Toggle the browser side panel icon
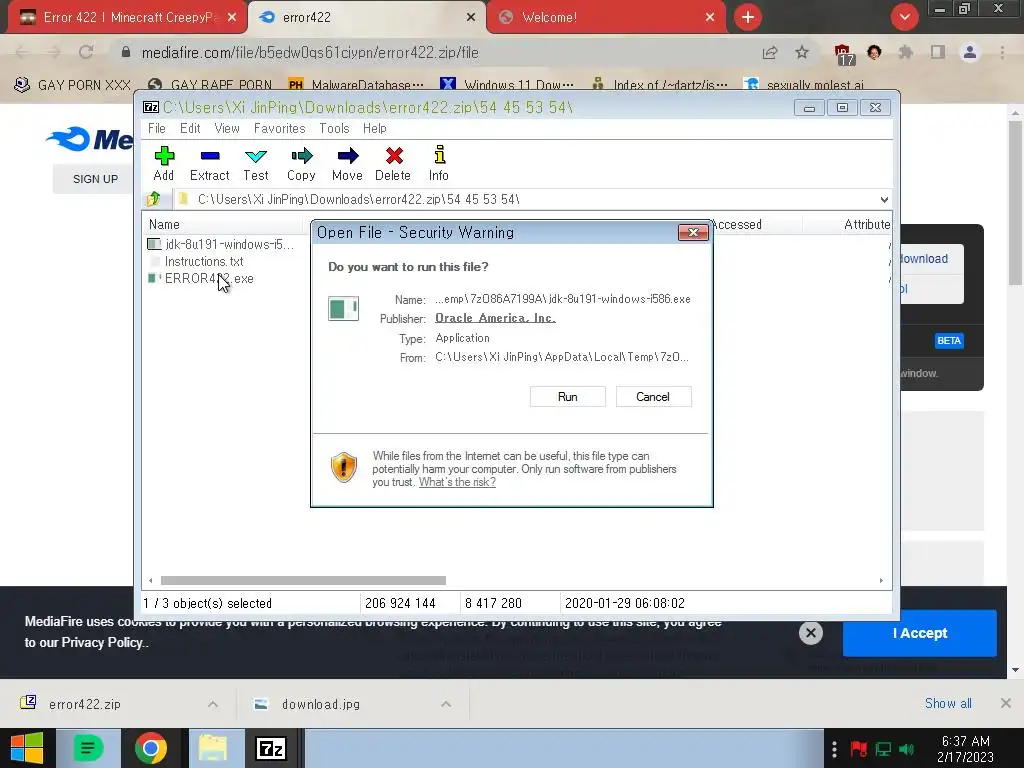Viewport: 1024px width, 768px height. tap(938, 52)
